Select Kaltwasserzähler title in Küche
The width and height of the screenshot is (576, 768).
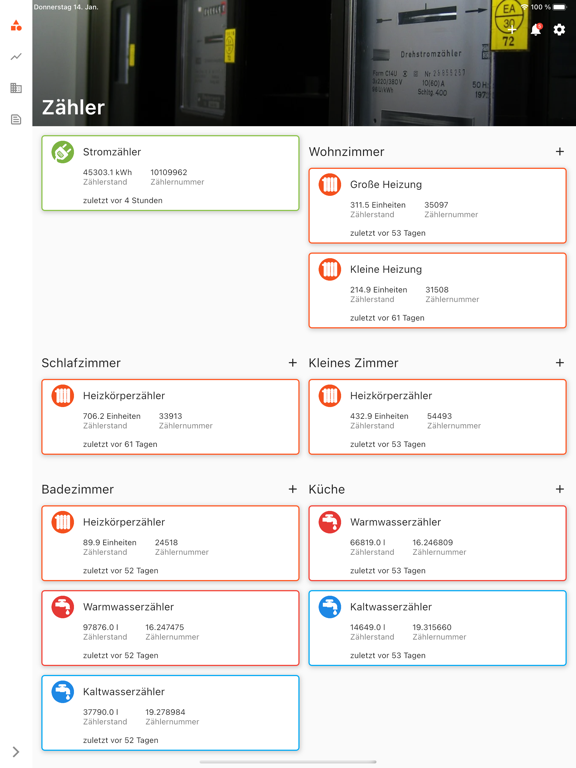[x=391, y=607]
